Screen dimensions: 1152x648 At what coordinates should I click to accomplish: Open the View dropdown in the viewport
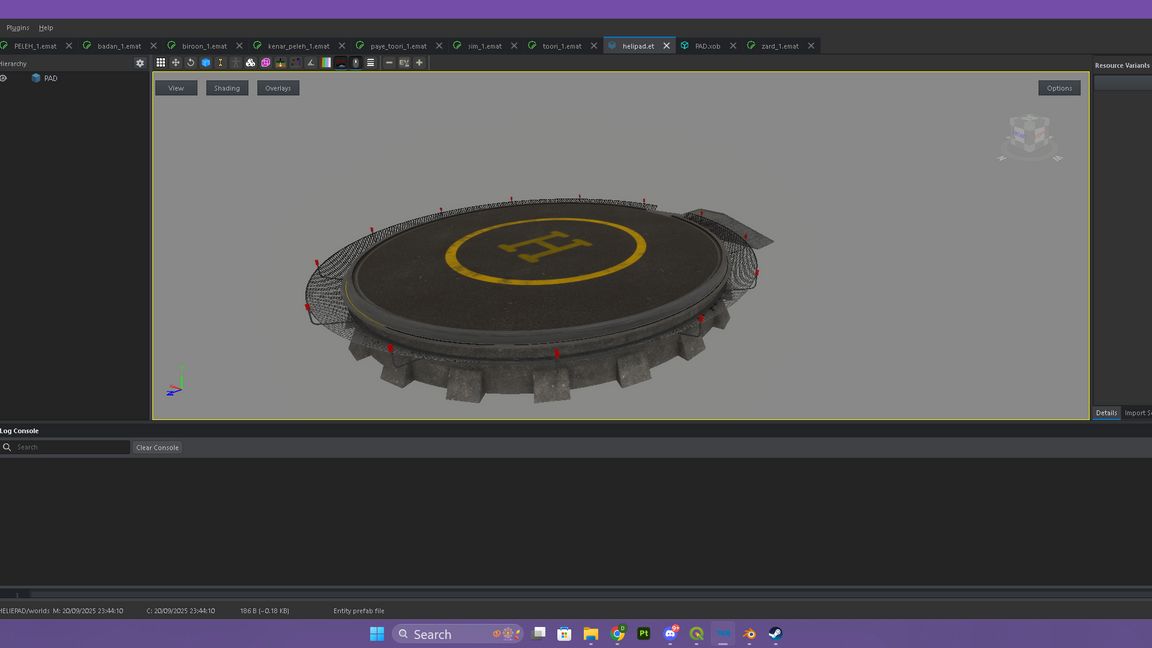point(176,88)
